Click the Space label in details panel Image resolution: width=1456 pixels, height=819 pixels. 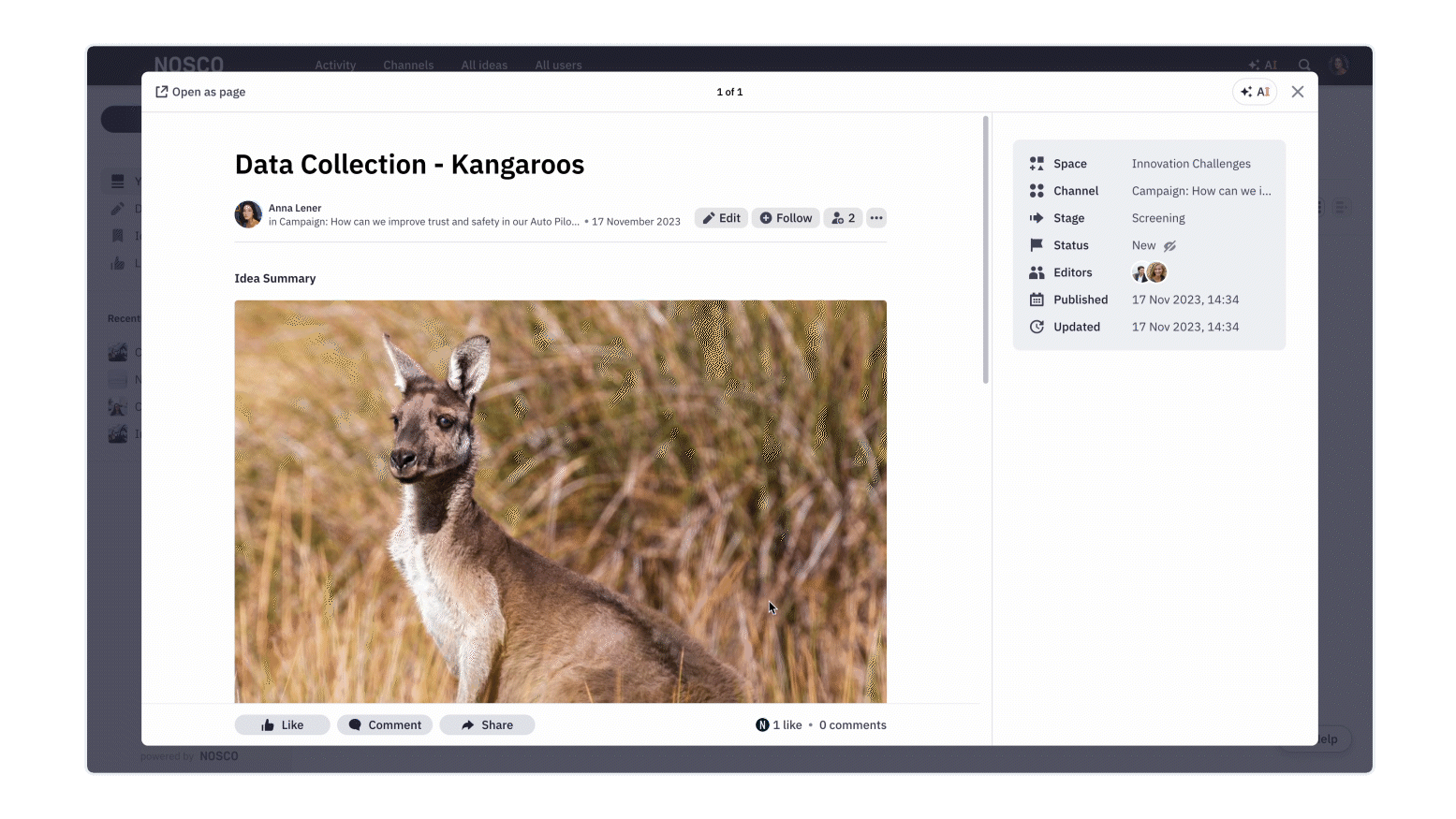click(x=1070, y=164)
